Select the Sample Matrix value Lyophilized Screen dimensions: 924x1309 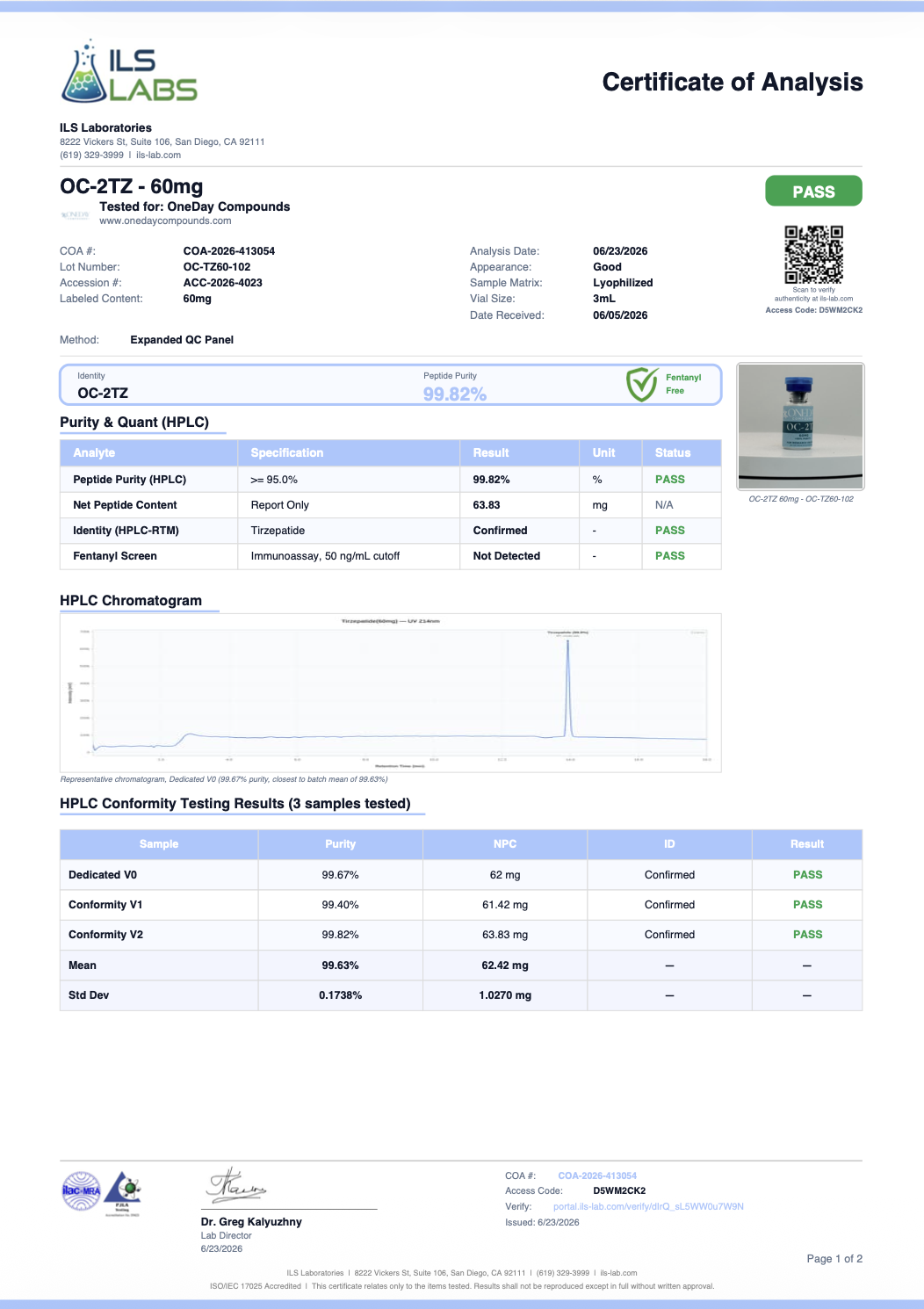coord(623,283)
